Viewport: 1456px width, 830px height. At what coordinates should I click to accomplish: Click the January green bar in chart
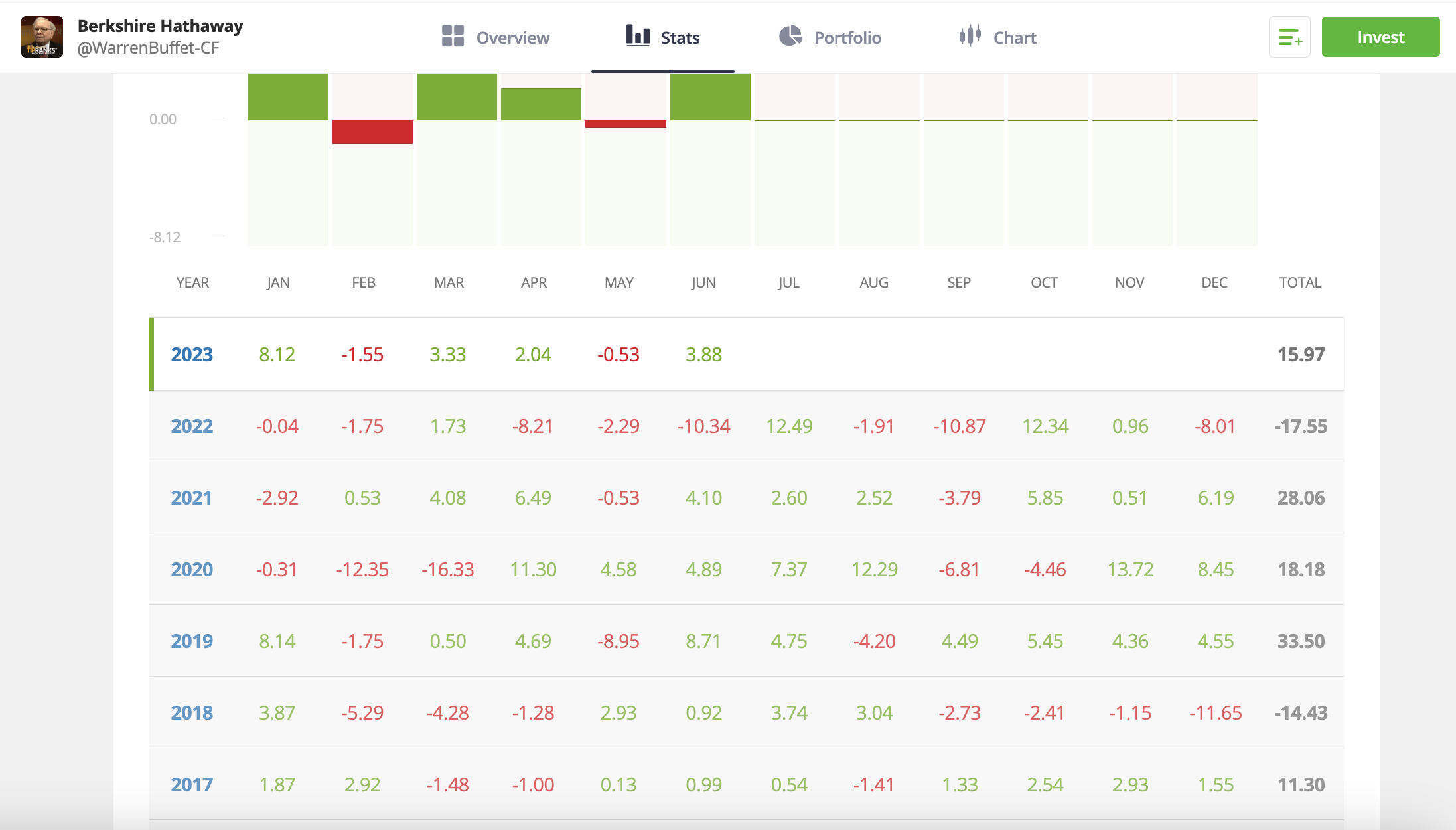288,97
